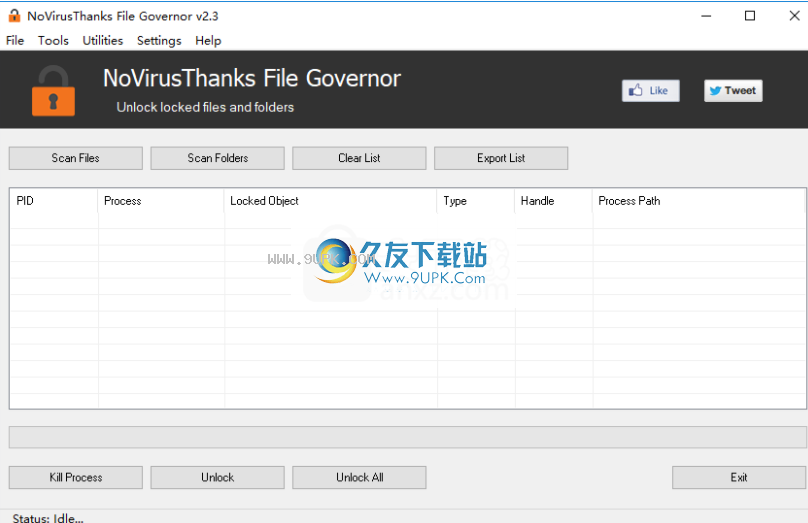The width and height of the screenshot is (808, 523).
Task: Sort by the Locked Object column header
Action: (x=330, y=201)
